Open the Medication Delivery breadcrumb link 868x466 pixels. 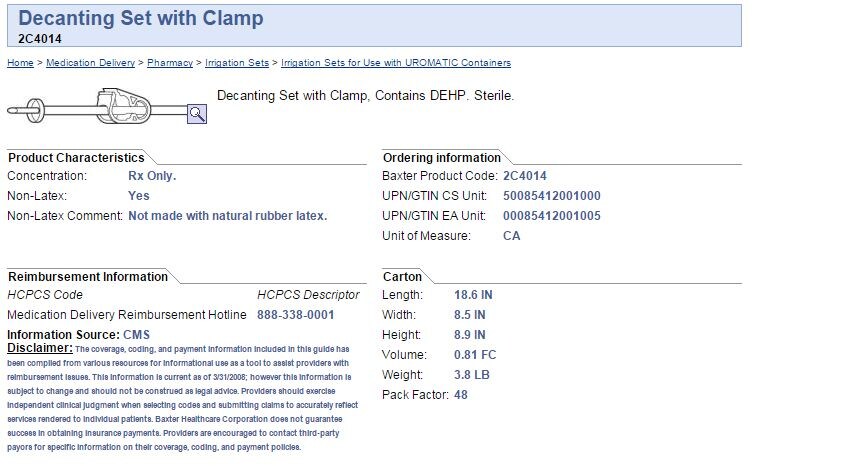[x=90, y=63]
